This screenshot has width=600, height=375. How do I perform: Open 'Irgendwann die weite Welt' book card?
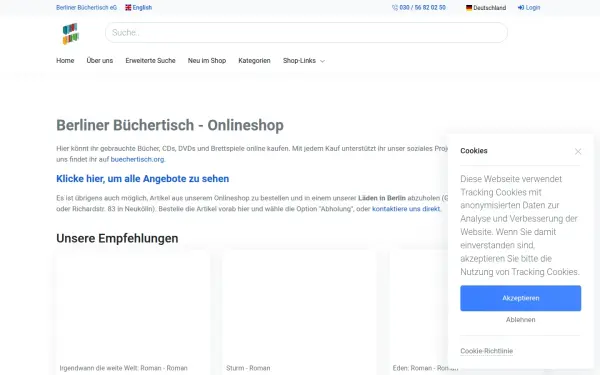pos(132,313)
